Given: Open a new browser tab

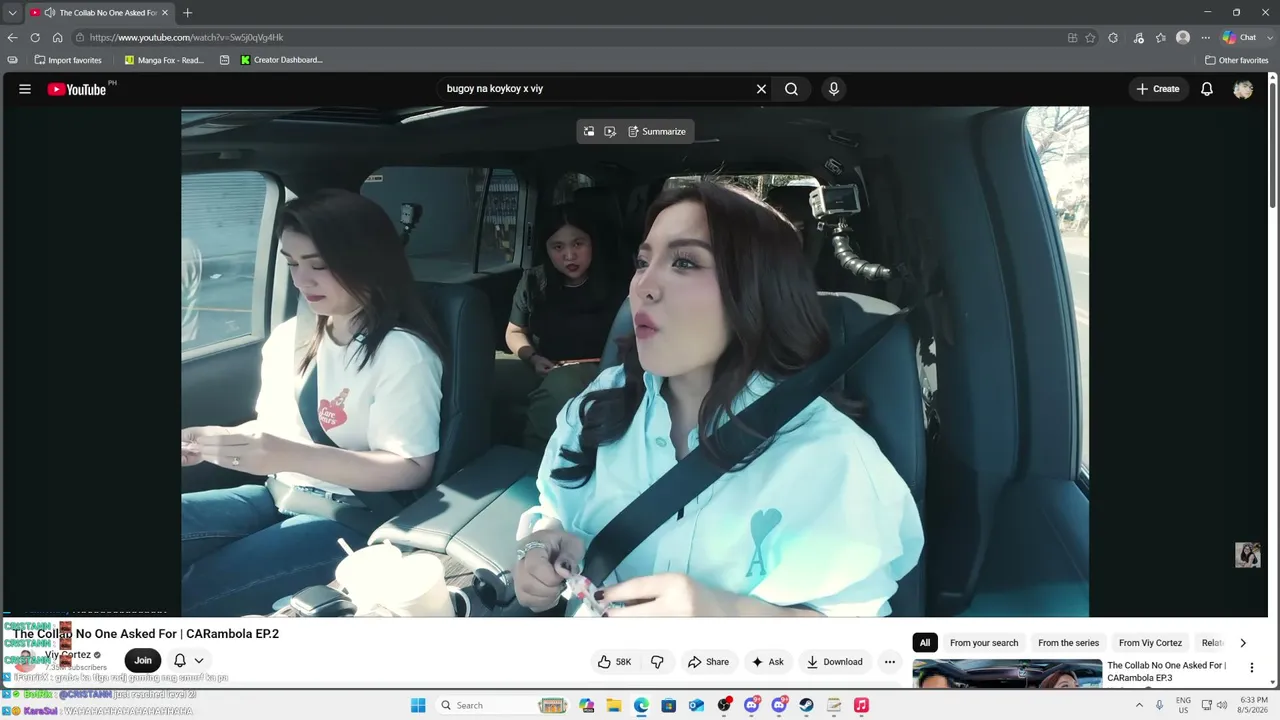Looking at the screenshot, I should pos(187,13).
